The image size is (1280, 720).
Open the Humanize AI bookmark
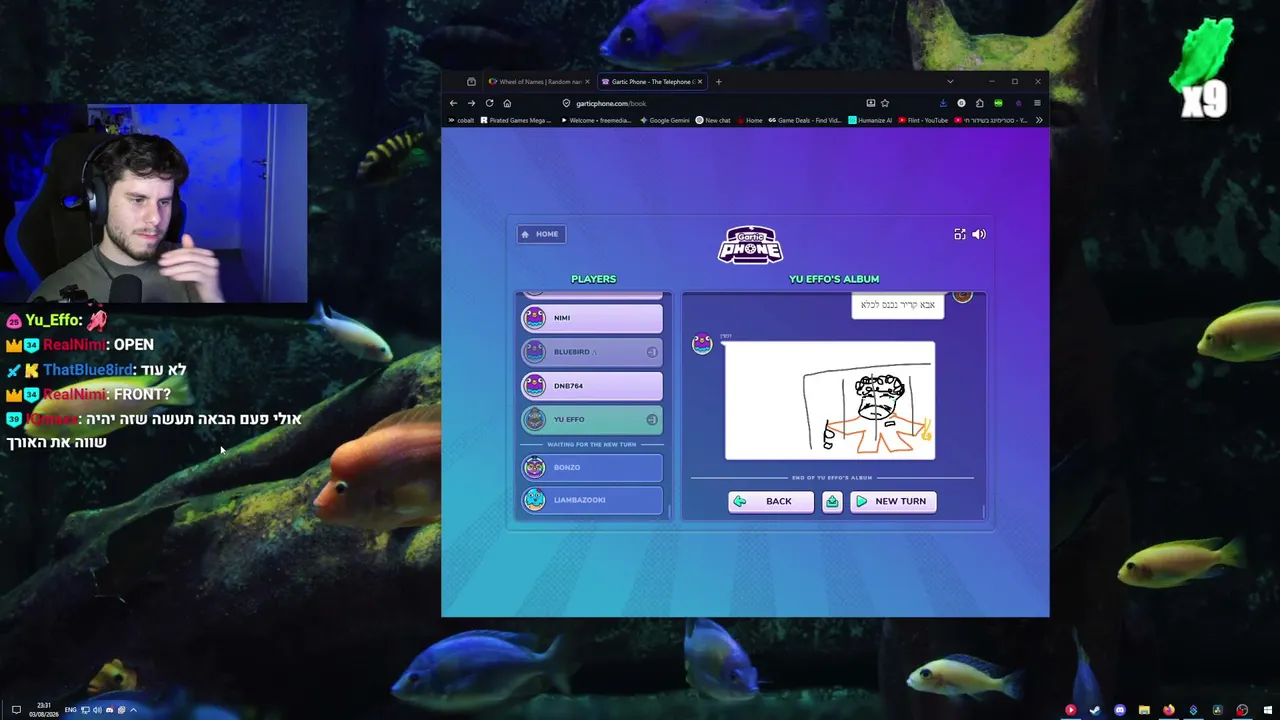coord(870,120)
